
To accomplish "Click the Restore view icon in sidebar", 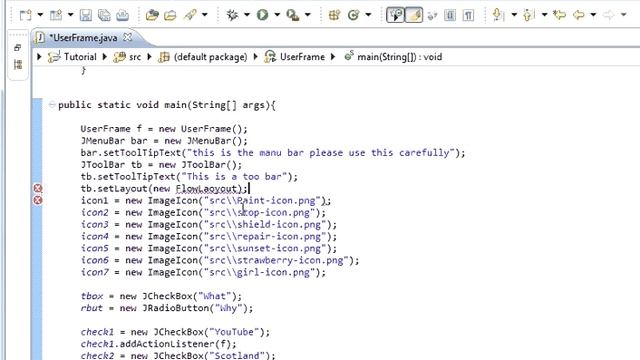I will pyautogui.click(x=18, y=48).
